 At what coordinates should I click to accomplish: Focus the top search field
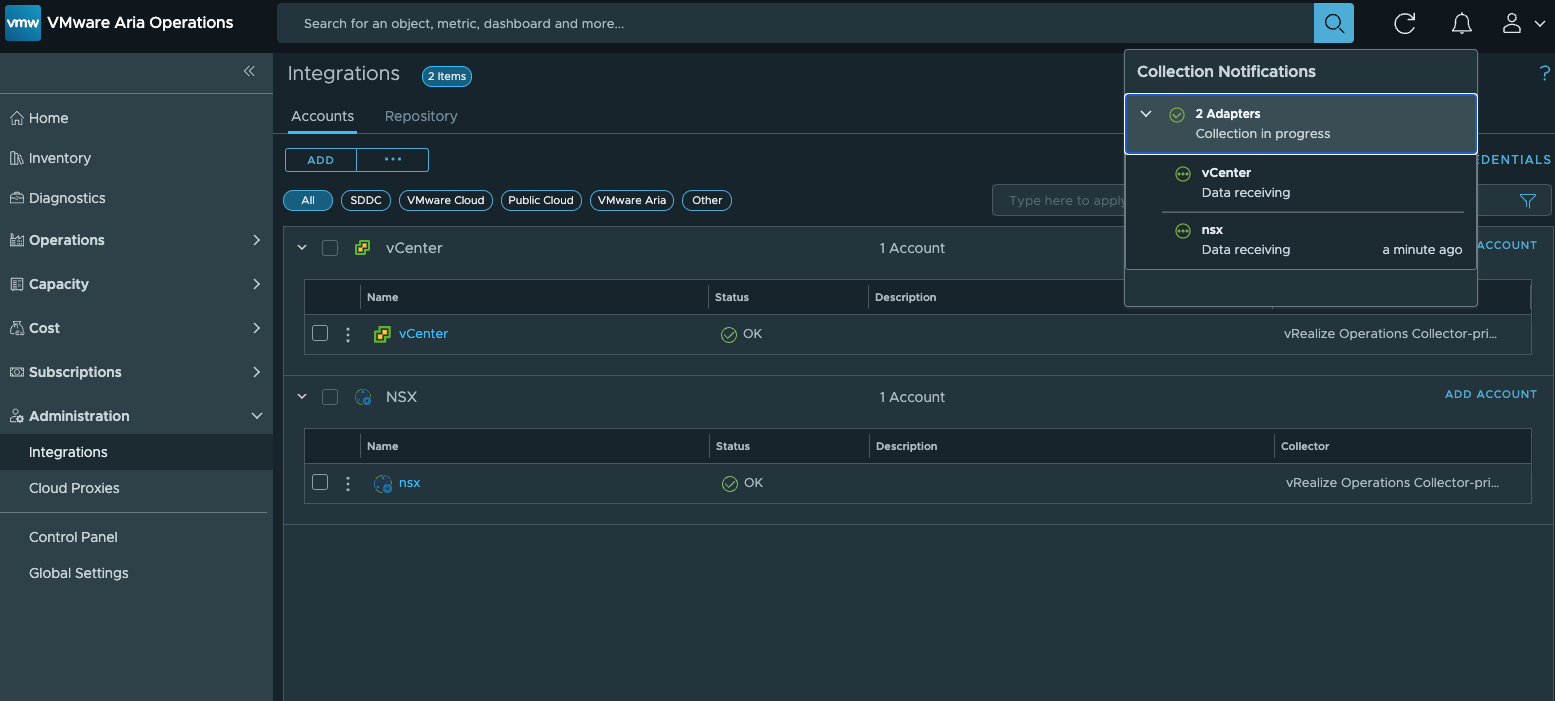click(x=795, y=23)
